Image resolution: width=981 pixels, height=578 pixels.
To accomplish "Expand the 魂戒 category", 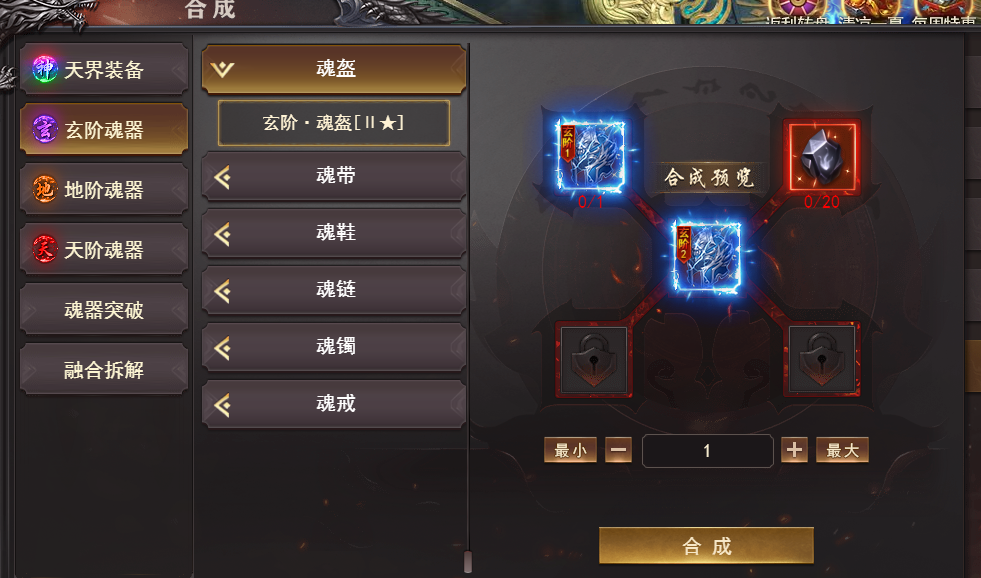I will click(x=333, y=404).
